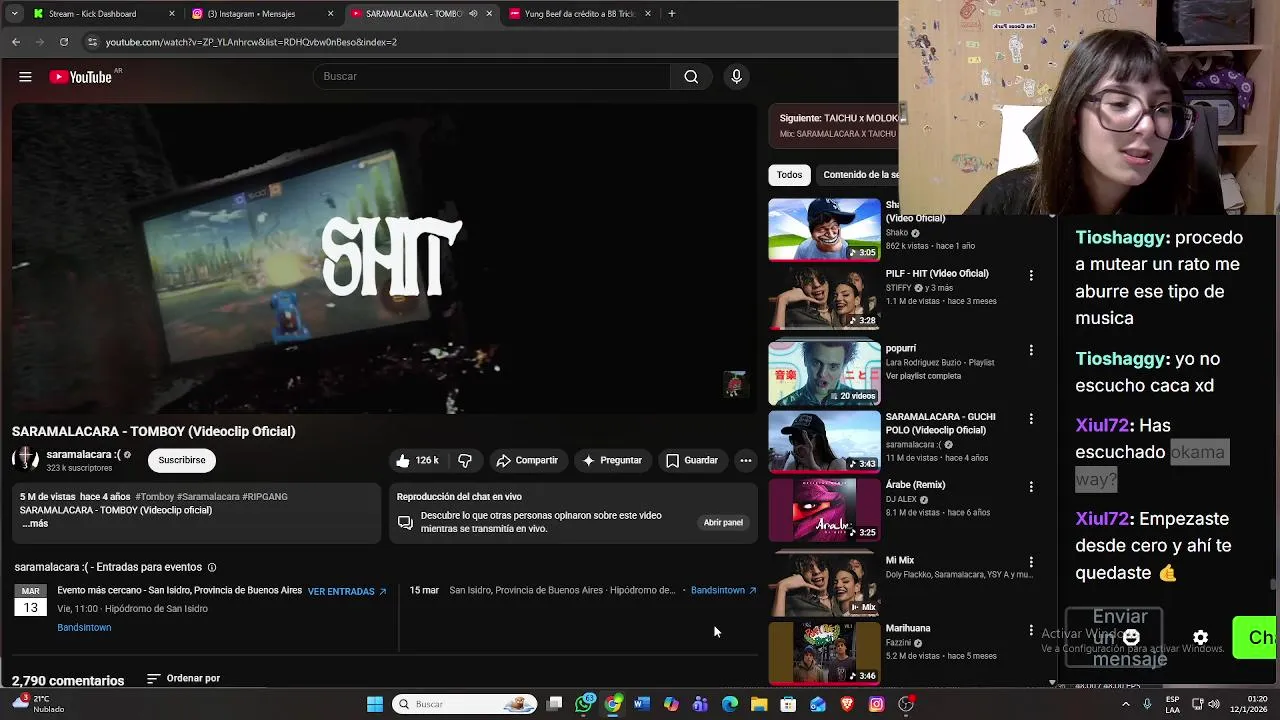Click the YouTube search magnifier button
The width and height of the screenshot is (1280, 720).
691,77
